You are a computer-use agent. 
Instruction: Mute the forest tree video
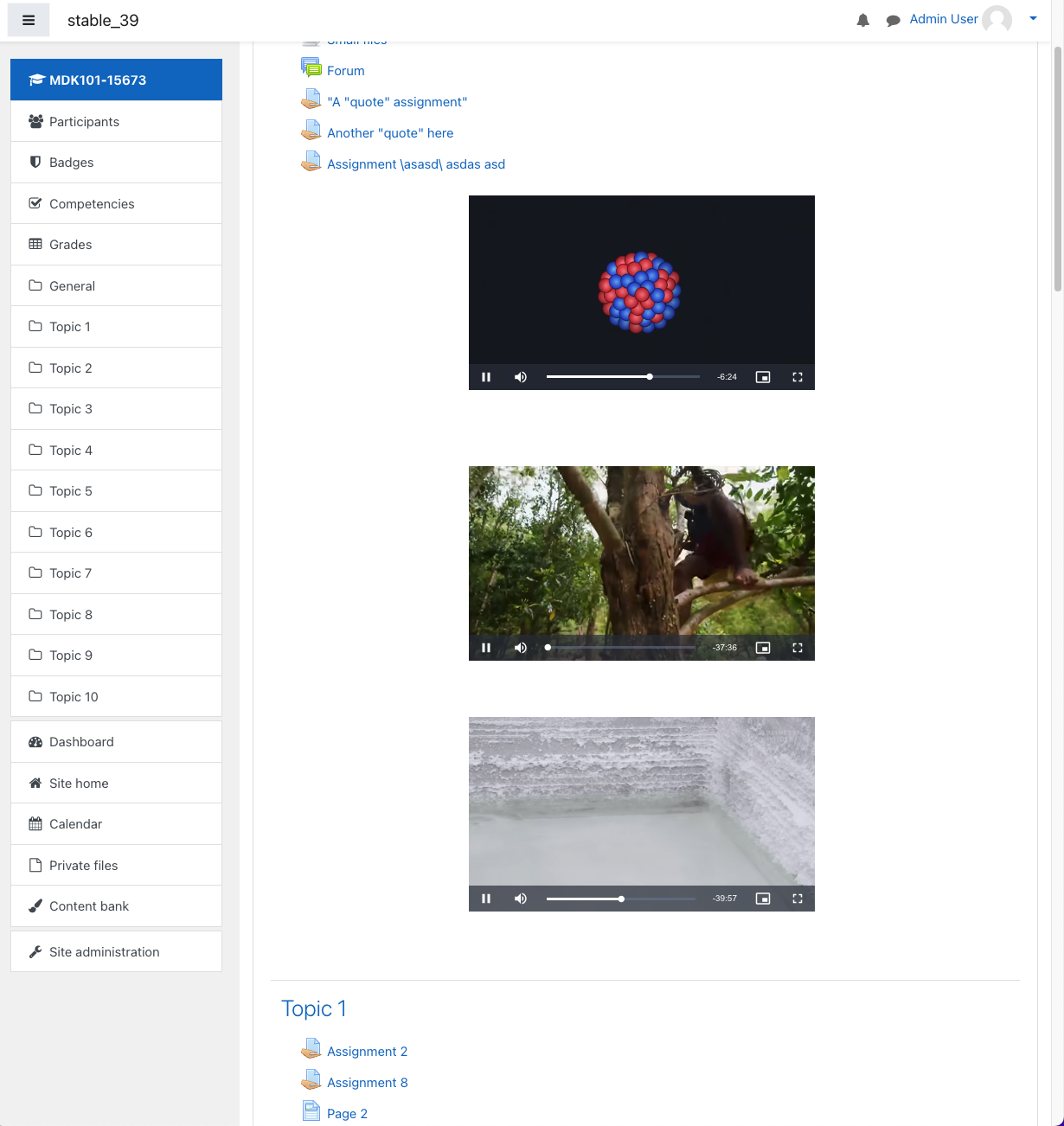pos(521,648)
